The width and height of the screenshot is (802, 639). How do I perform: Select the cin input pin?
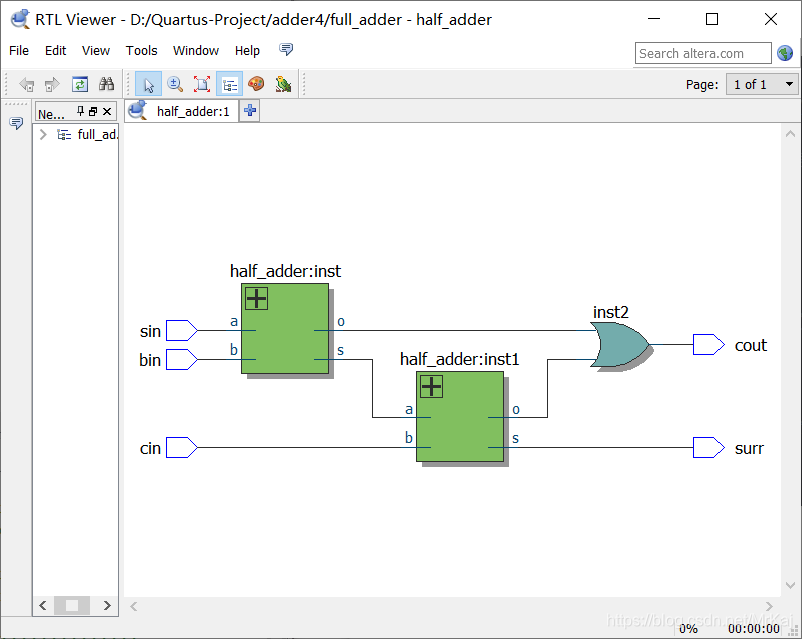[x=182, y=448]
